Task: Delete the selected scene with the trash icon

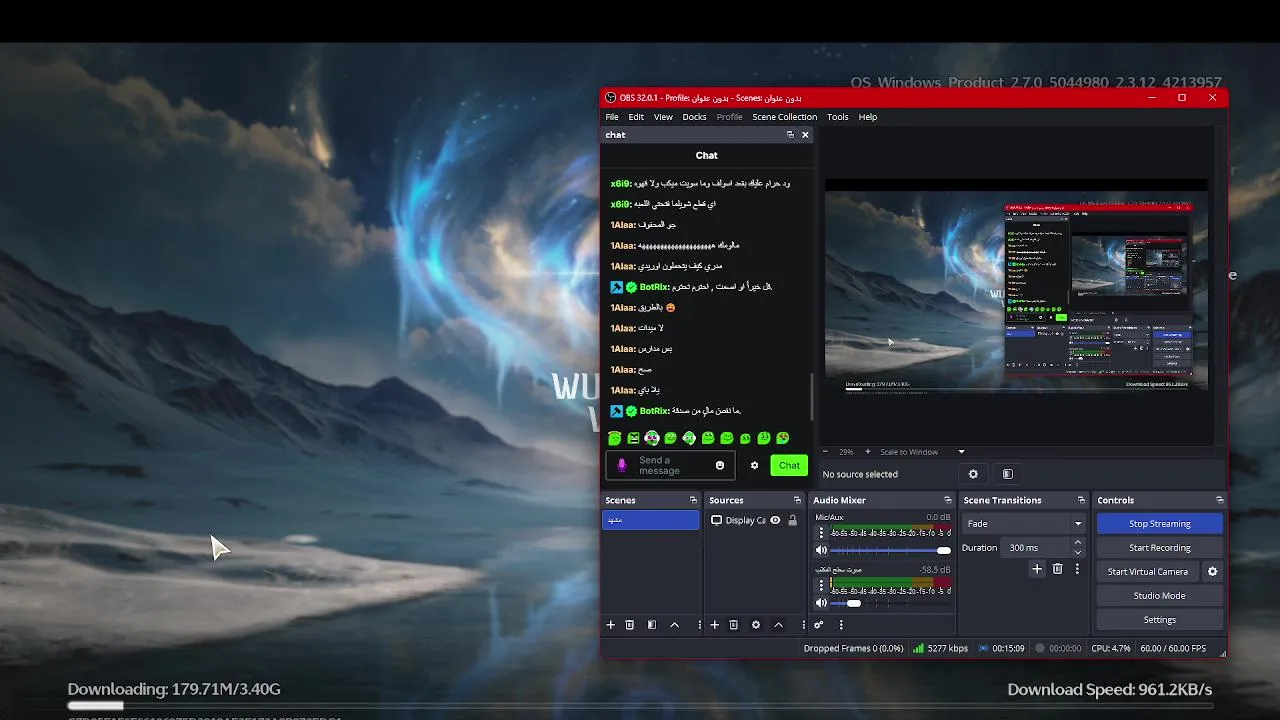Action: pos(629,625)
